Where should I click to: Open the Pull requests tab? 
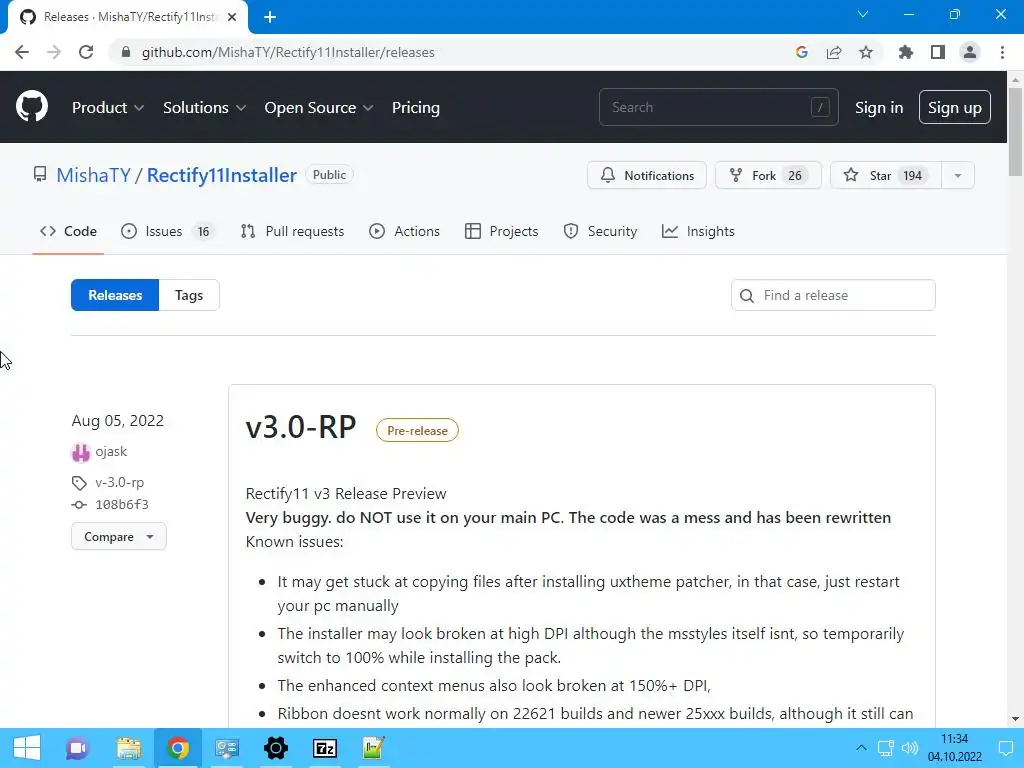292,231
